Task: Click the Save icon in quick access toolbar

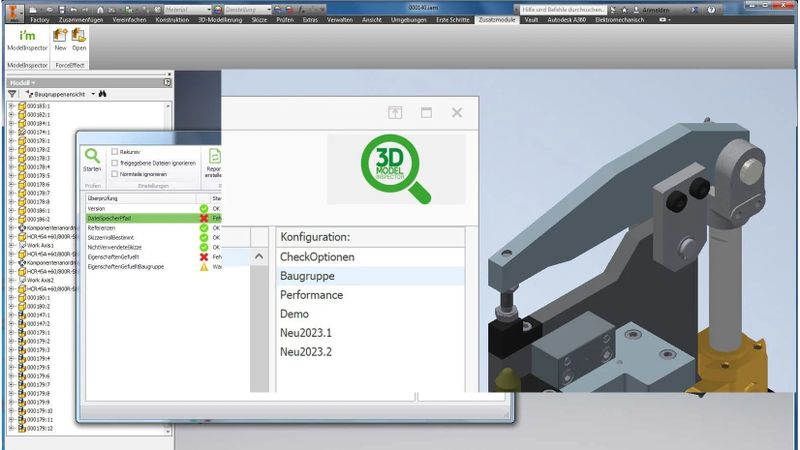Action: [x=62, y=10]
